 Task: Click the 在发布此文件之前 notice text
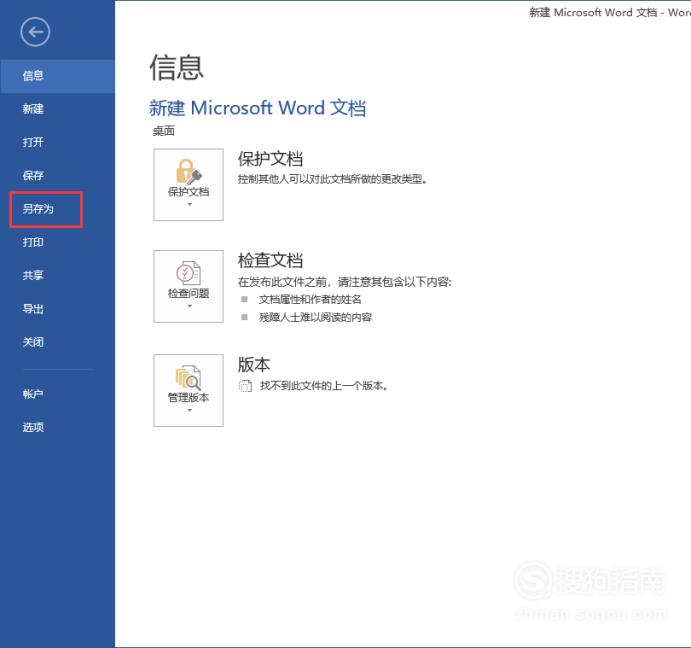(345, 282)
